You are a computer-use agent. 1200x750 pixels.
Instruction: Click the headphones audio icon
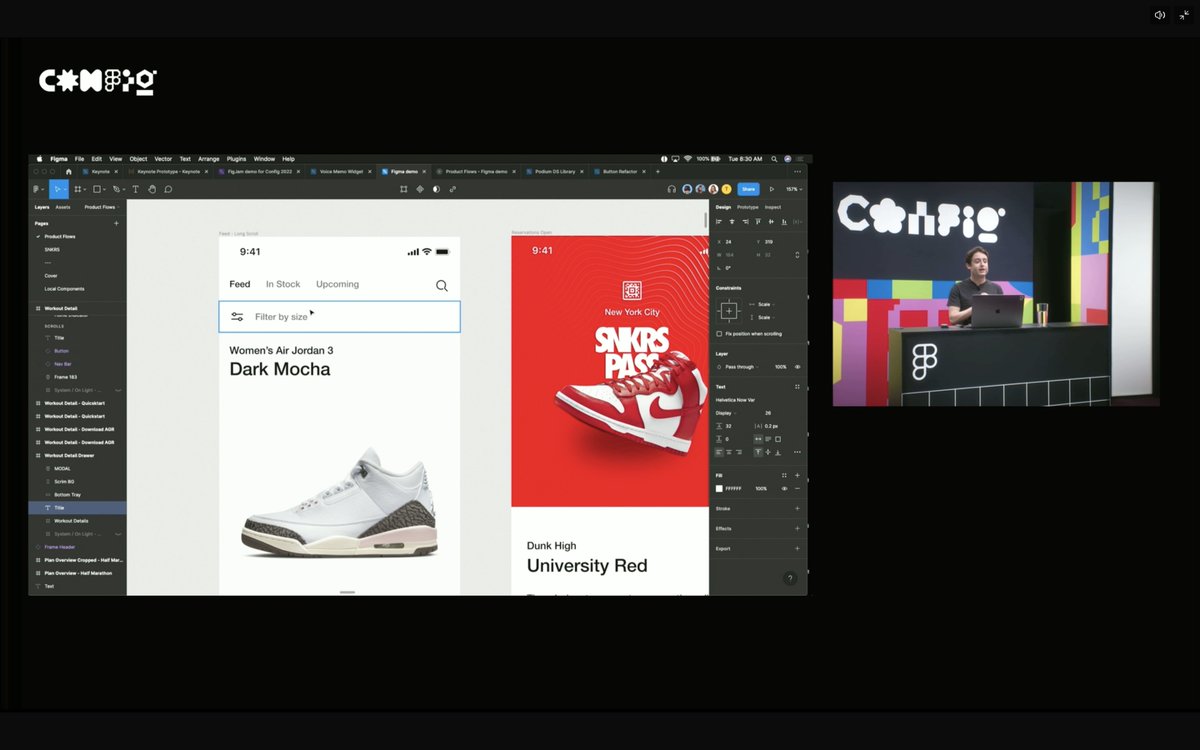(x=672, y=189)
